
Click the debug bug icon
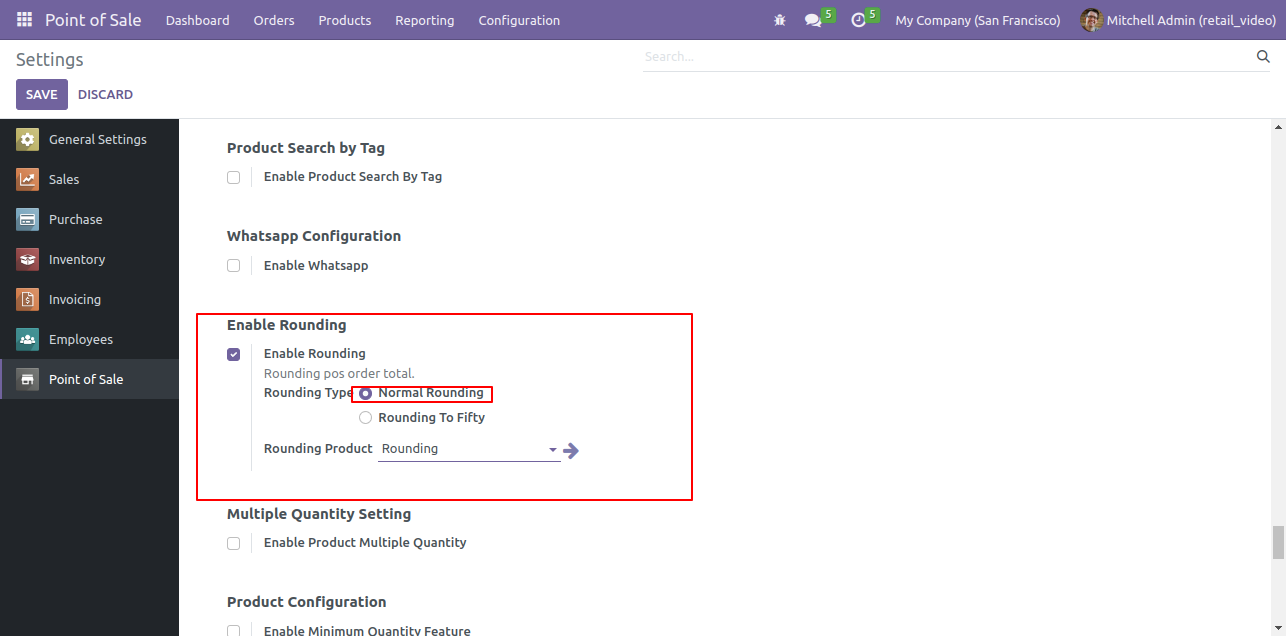(x=780, y=20)
